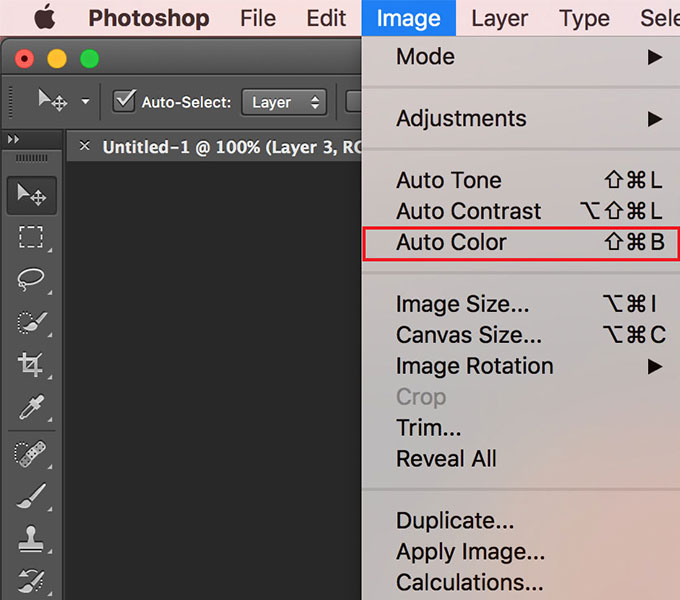Click the green zoom window button
This screenshot has width=680, height=600.
(90, 59)
